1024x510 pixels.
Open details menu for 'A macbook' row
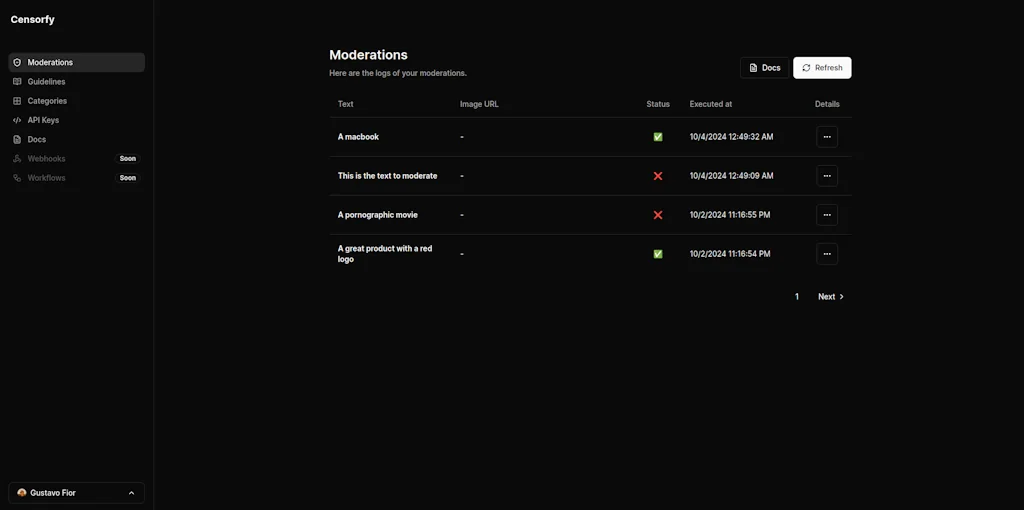point(827,137)
